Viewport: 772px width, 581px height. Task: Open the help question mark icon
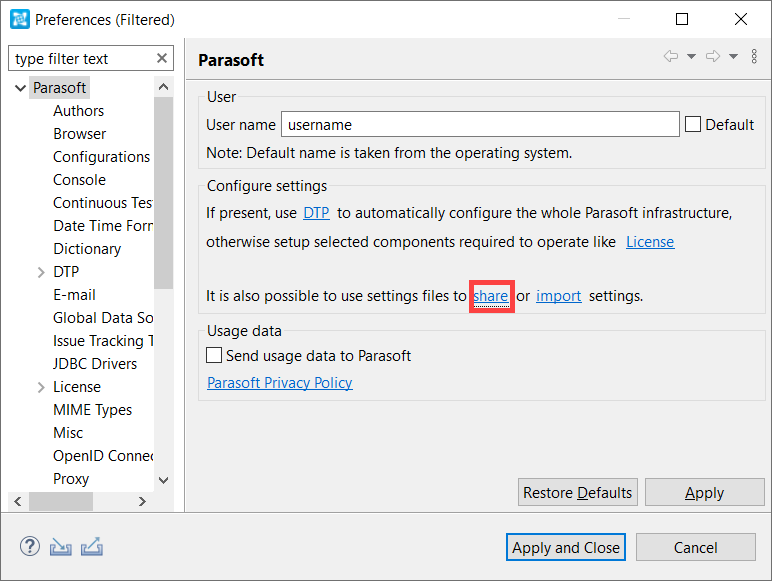pyautogui.click(x=30, y=547)
